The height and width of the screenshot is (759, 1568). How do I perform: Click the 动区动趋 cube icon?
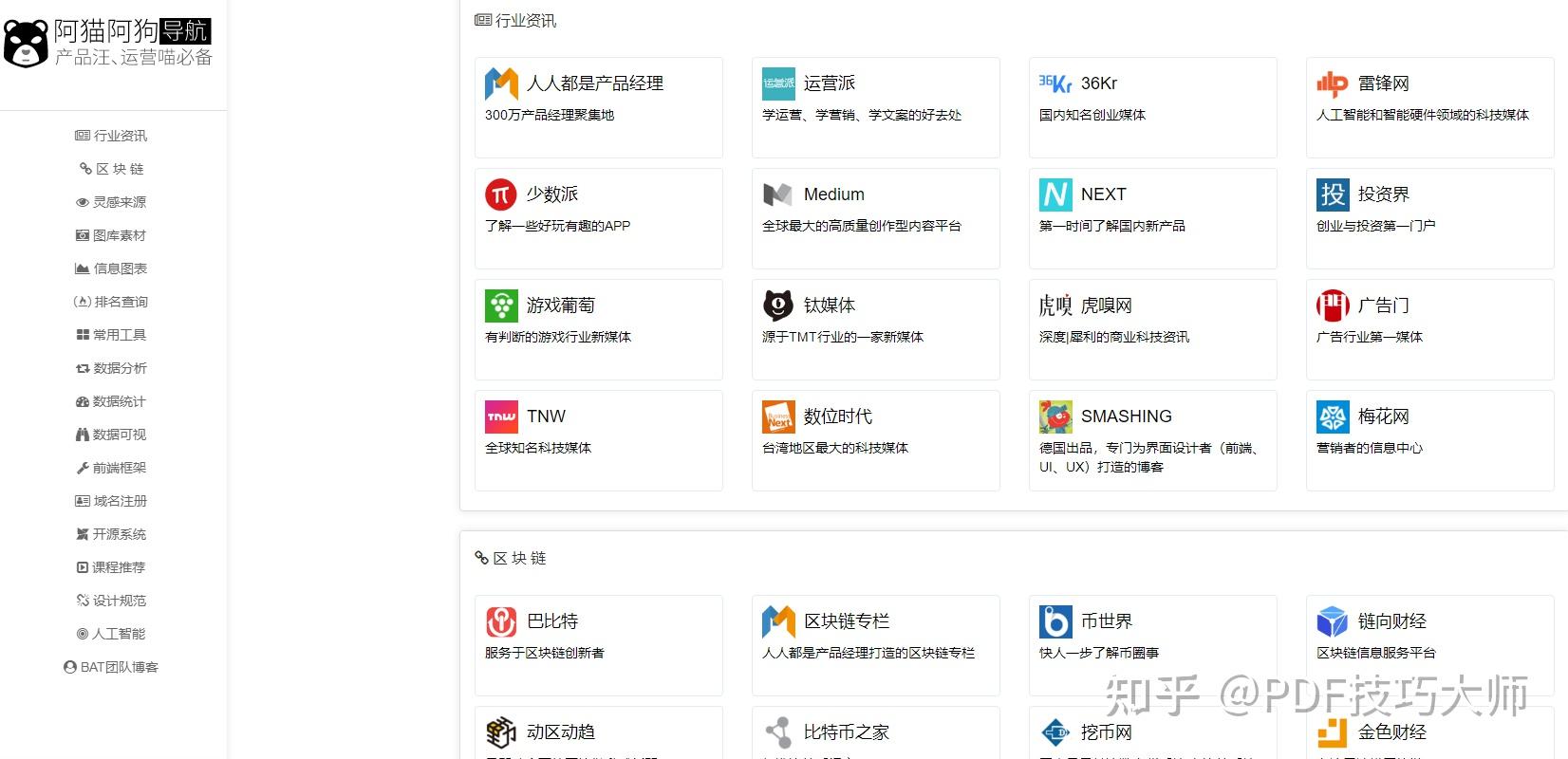[501, 732]
